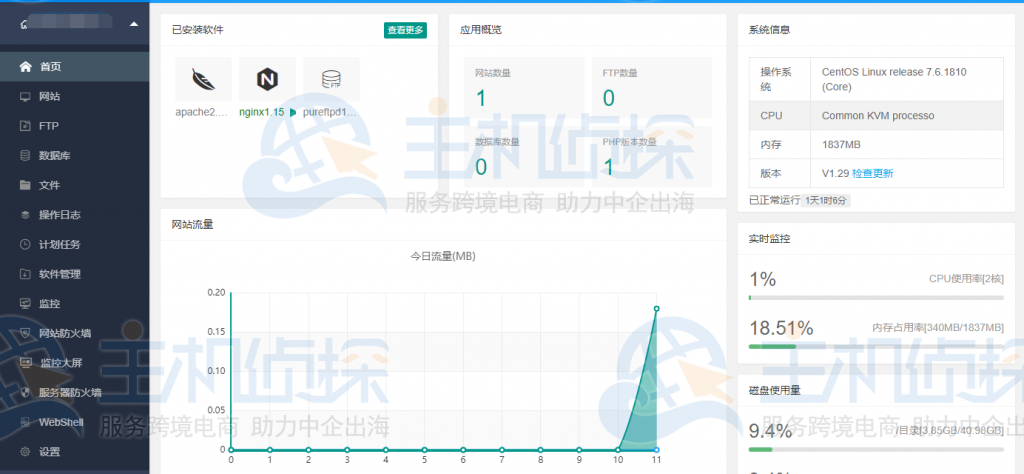The height and width of the screenshot is (474, 1024).
Task: Open the nginx N logo icon
Action: click(x=267, y=79)
